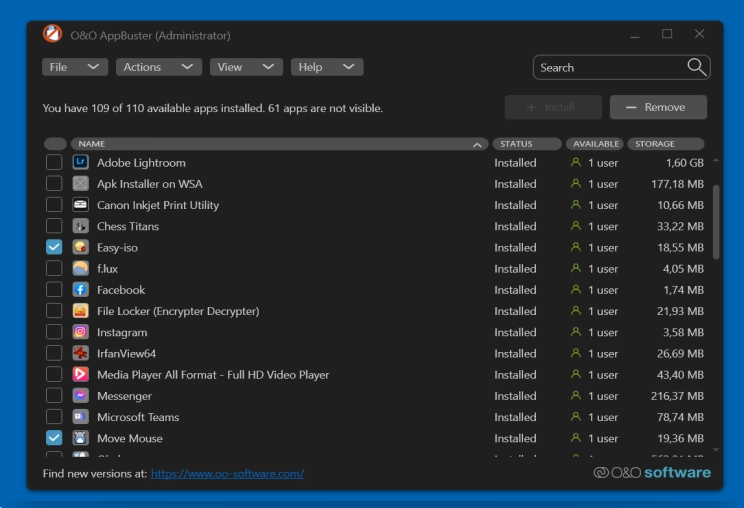The width and height of the screenshot is (744, 508).
Task: Click the user icon in f.lux row
Action: pyautogui.click(x=576, y=268)
